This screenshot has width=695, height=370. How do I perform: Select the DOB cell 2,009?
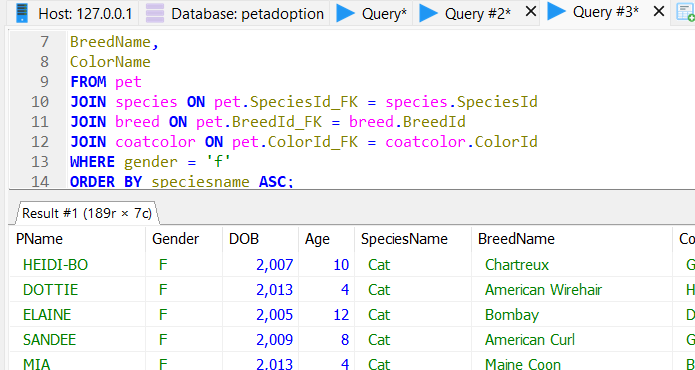tap(260, 340)
